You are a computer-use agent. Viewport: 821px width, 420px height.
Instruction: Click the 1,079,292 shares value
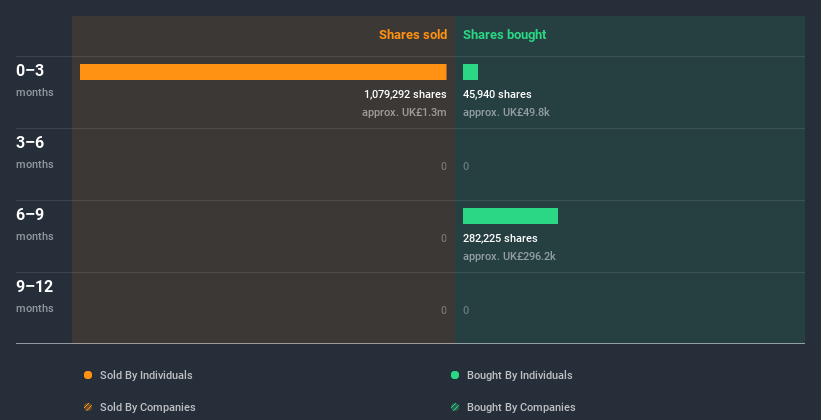point(405,94)
